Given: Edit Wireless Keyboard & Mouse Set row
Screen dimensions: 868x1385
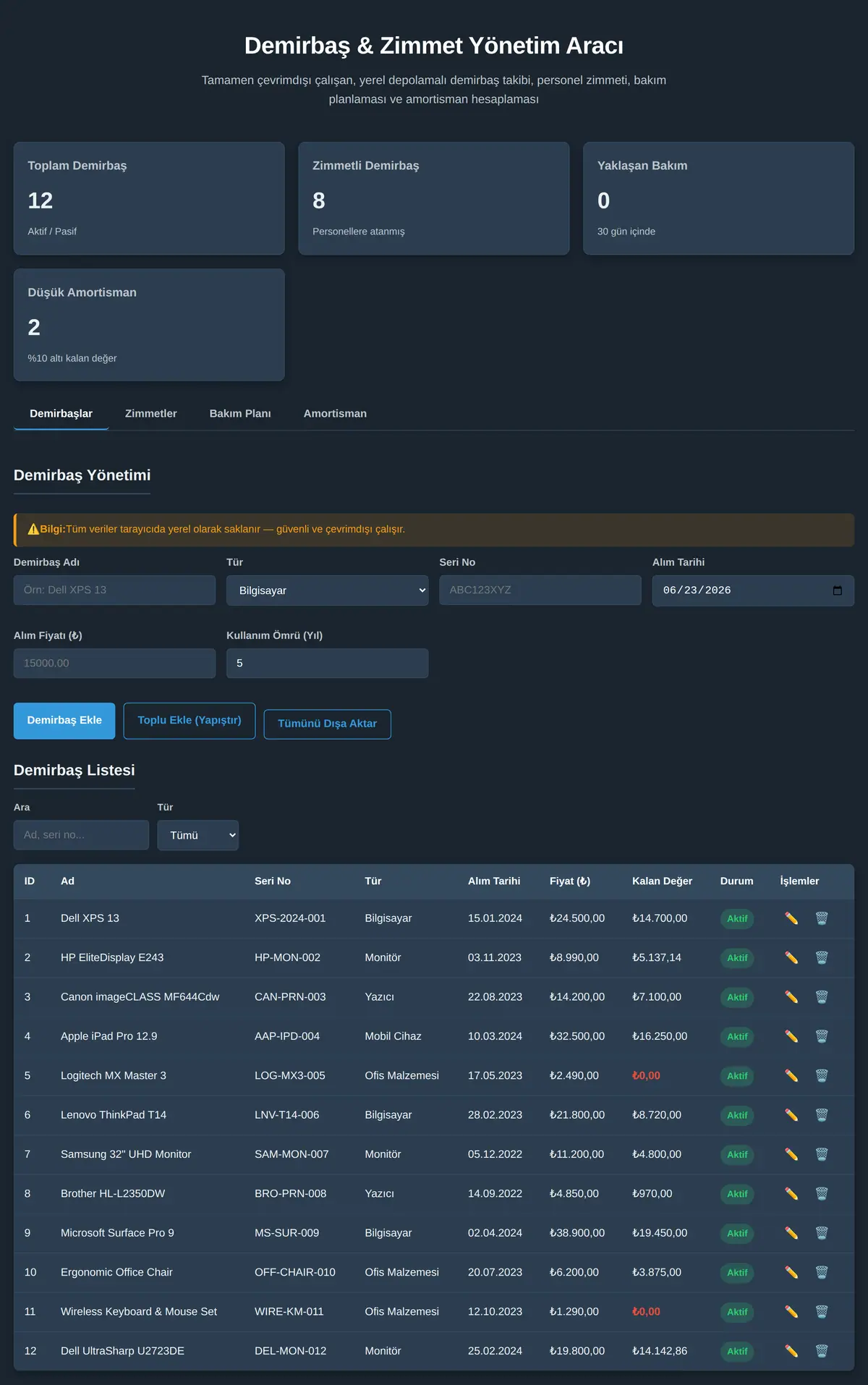Looking at the screenshot, I should pos(791,1312).
